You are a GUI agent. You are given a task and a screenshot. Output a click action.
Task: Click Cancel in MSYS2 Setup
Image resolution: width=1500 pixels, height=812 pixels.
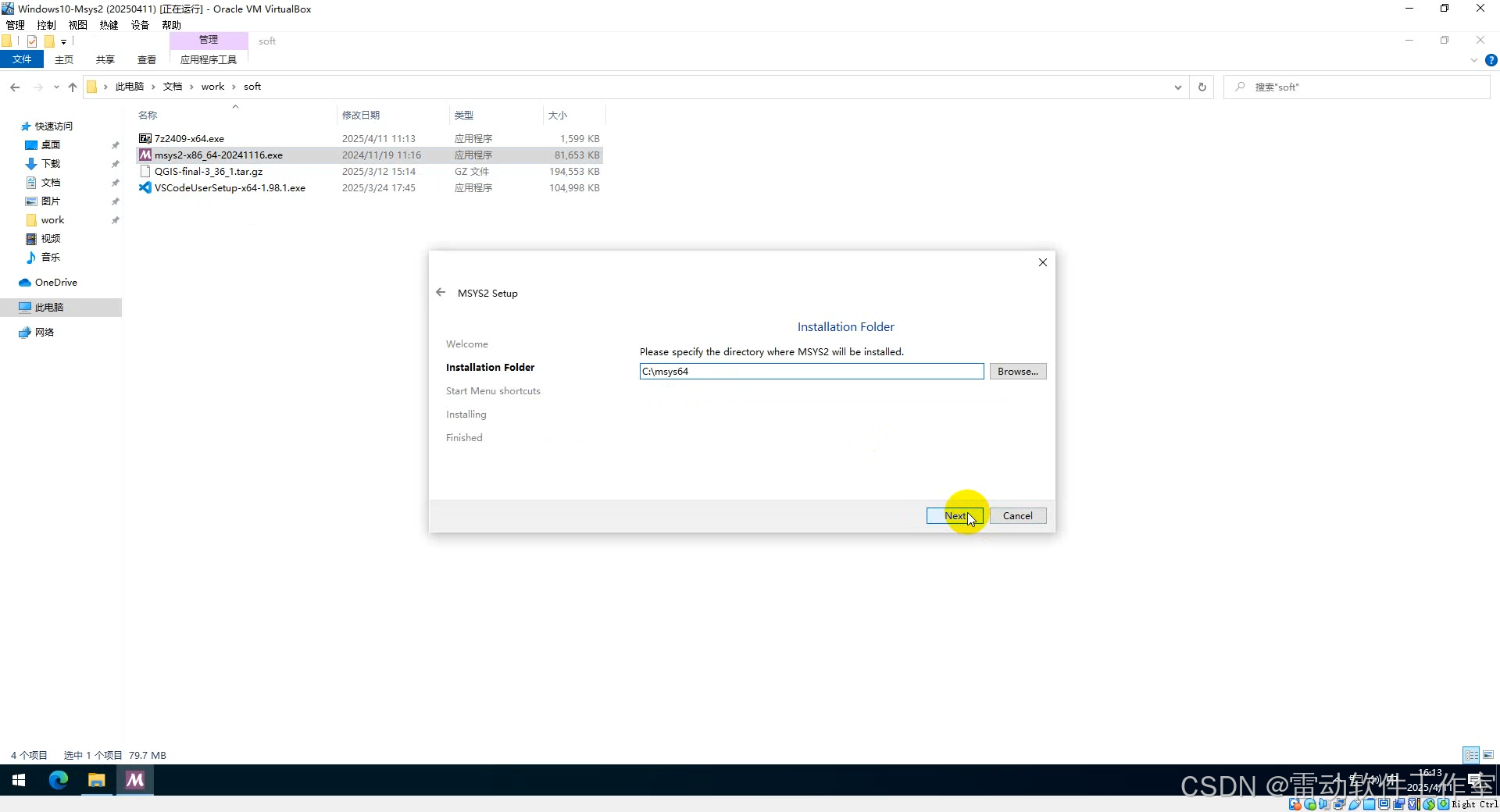(x=1018, y=516)
